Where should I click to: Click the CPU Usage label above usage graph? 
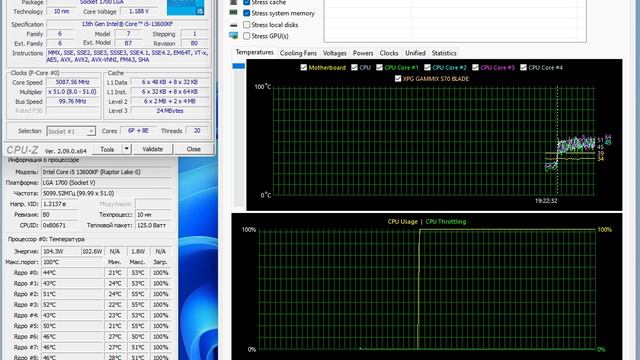pos(402,222)
